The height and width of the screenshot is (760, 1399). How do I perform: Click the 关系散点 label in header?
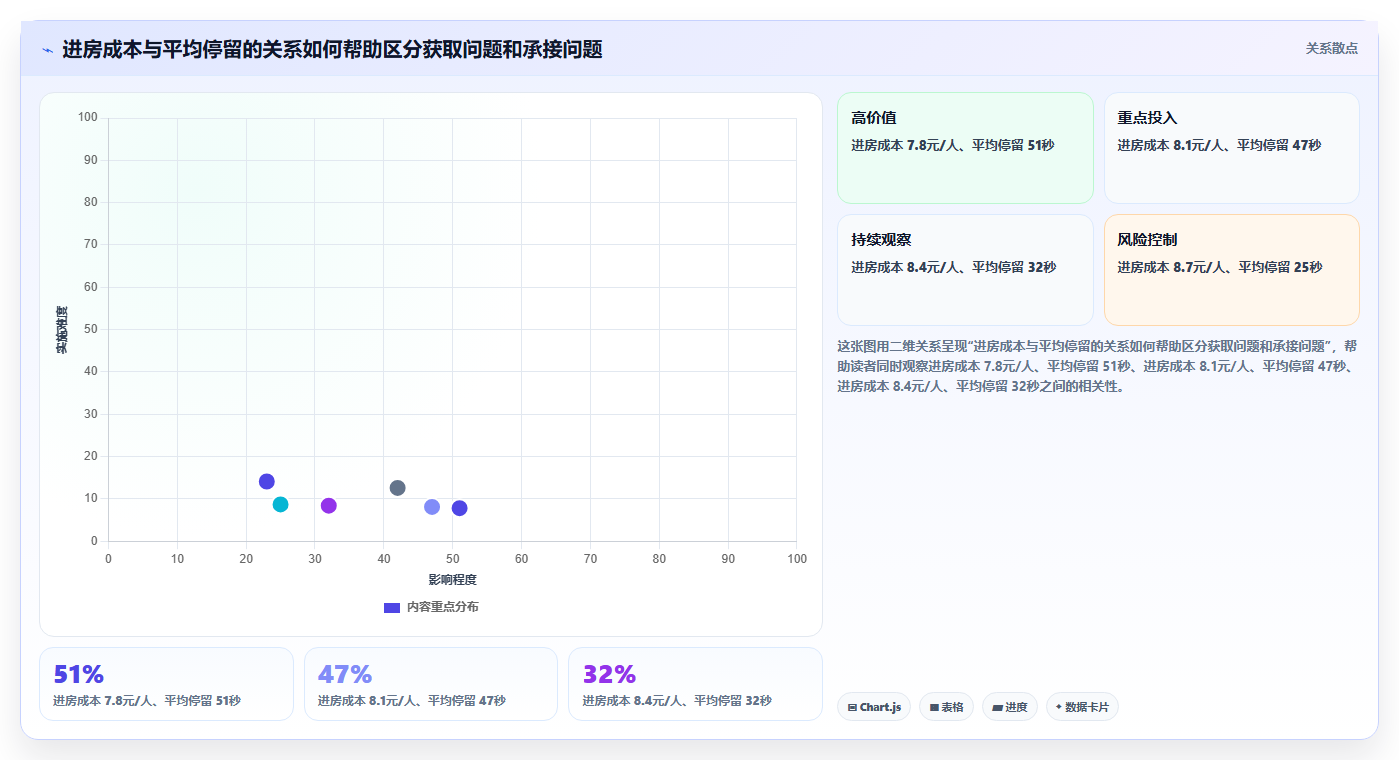pos(1331,48)
